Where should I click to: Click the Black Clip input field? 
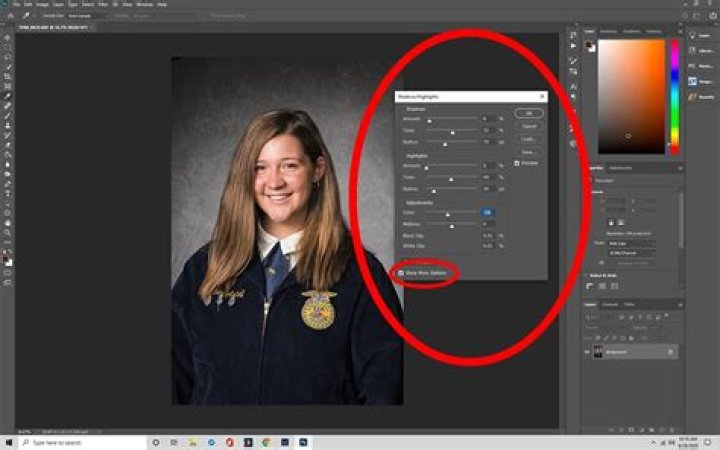(x=489, y=236)
